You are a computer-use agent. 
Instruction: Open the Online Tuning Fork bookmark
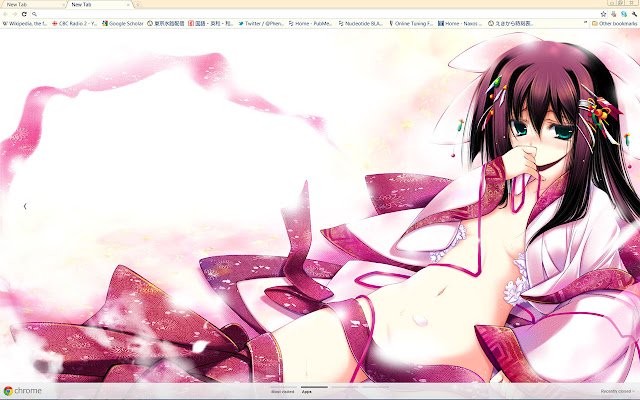pos(411,24)
